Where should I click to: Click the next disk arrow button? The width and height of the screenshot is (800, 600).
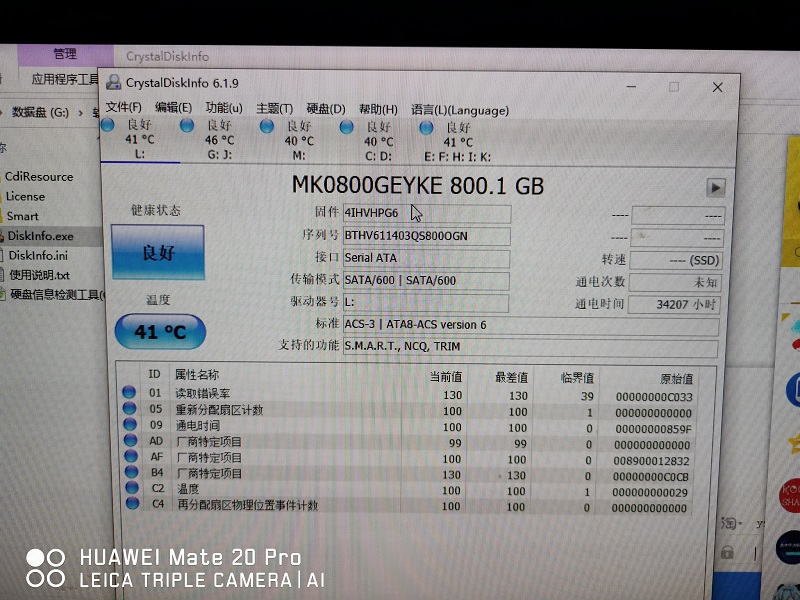pos(715,188)
